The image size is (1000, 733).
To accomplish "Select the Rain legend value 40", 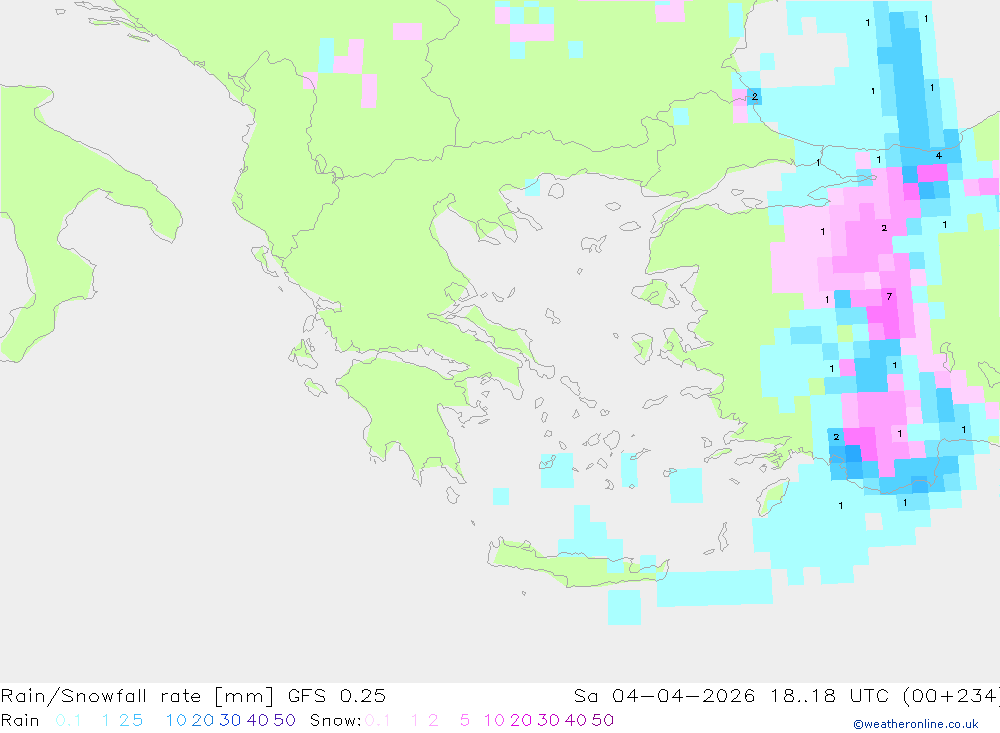I will (258, 720).
